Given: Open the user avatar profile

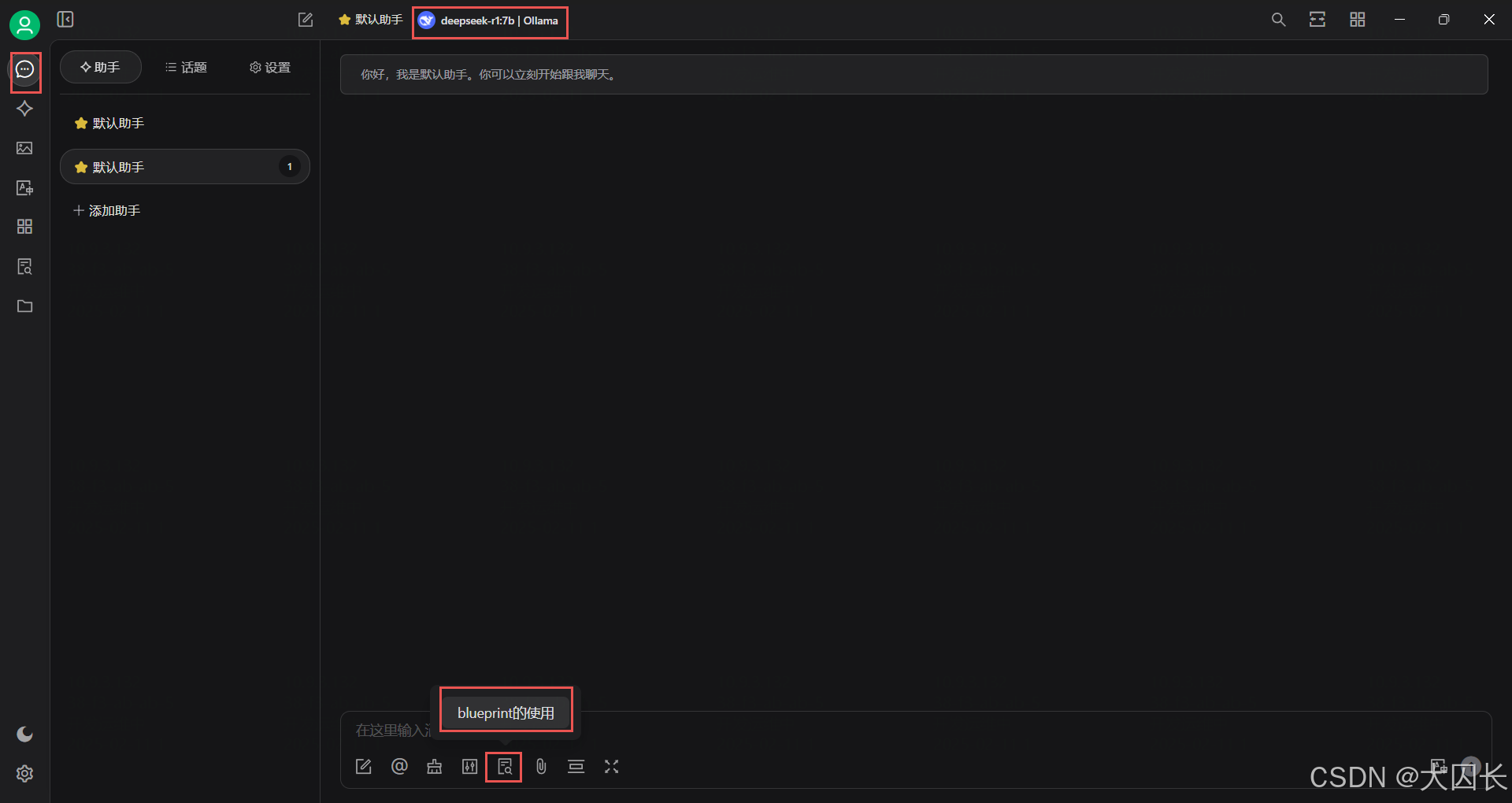Looking at the screenshot, I should click(x=24, y=25).
